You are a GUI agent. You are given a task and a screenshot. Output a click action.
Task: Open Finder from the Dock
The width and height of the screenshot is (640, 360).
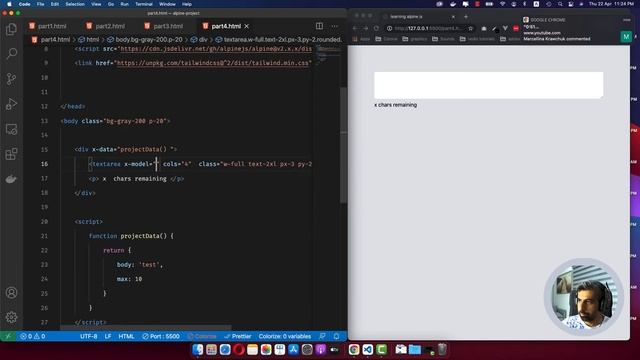point(198,349)
